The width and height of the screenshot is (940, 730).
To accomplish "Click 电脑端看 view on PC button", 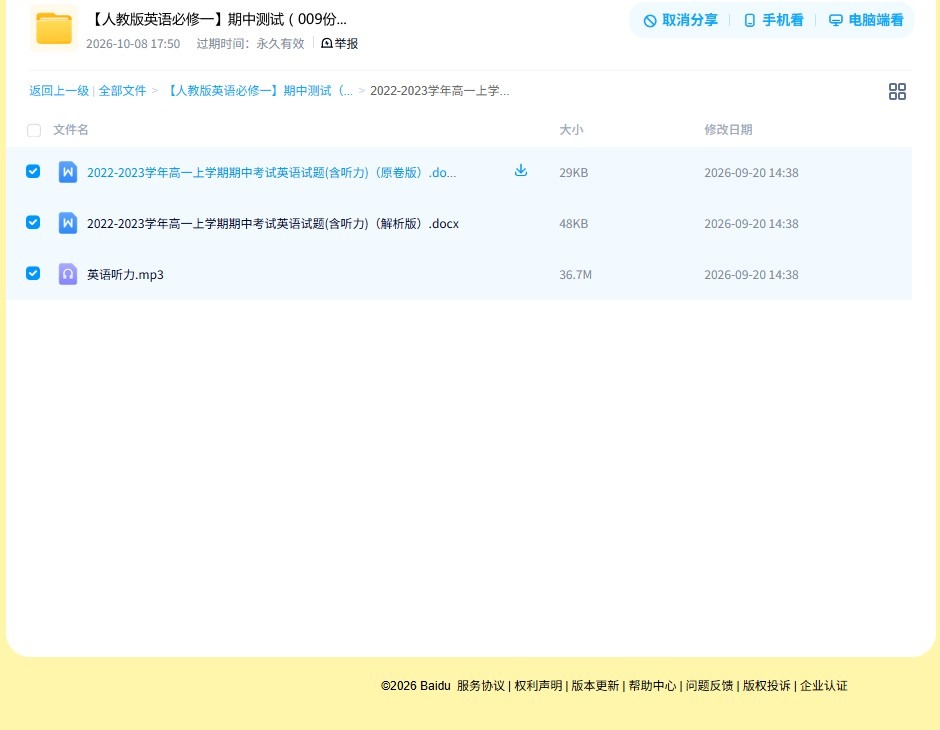I will coord(866,20).
